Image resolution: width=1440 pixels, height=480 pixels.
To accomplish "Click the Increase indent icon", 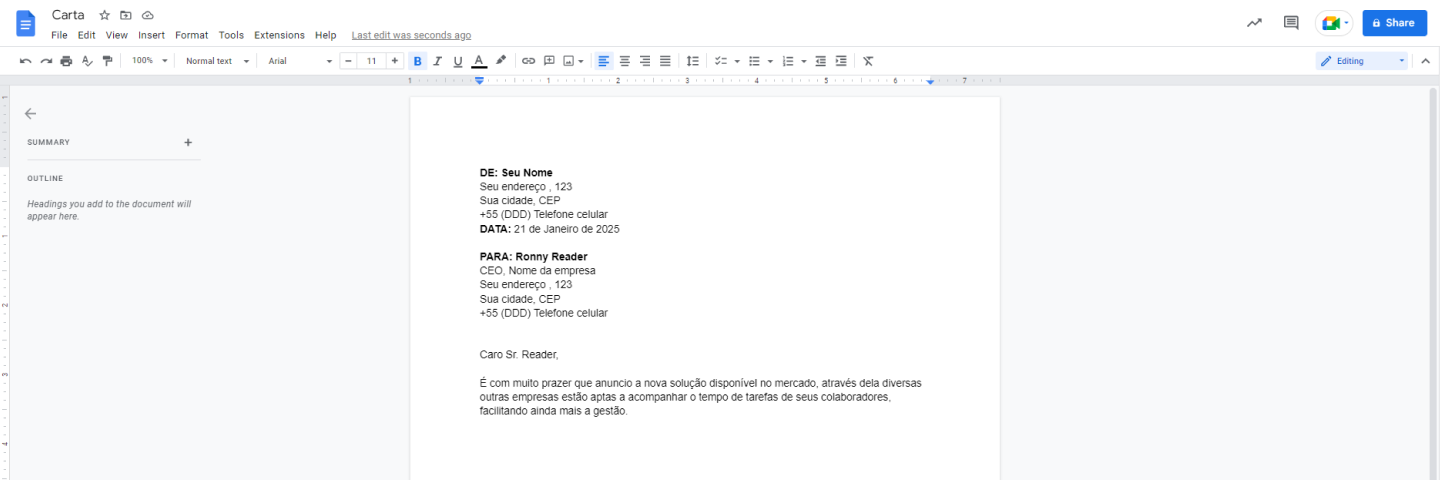I will (841, 61).
